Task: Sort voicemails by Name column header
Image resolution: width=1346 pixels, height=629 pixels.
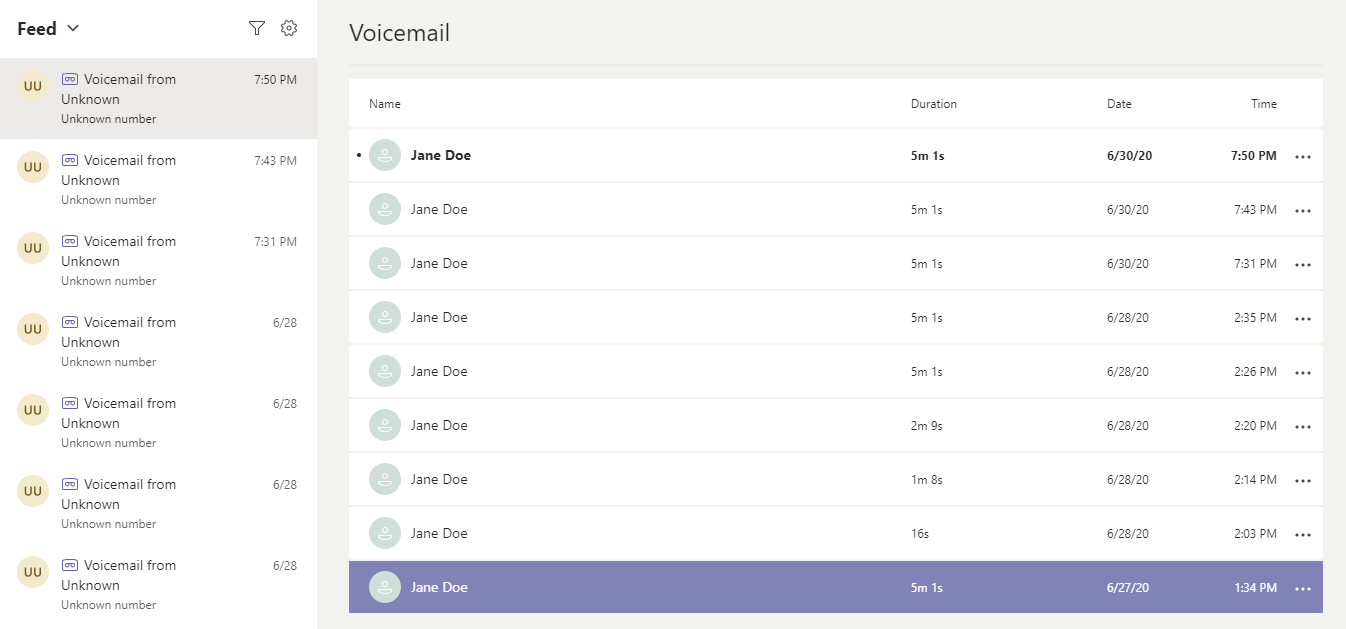Action: pos(385,104)
